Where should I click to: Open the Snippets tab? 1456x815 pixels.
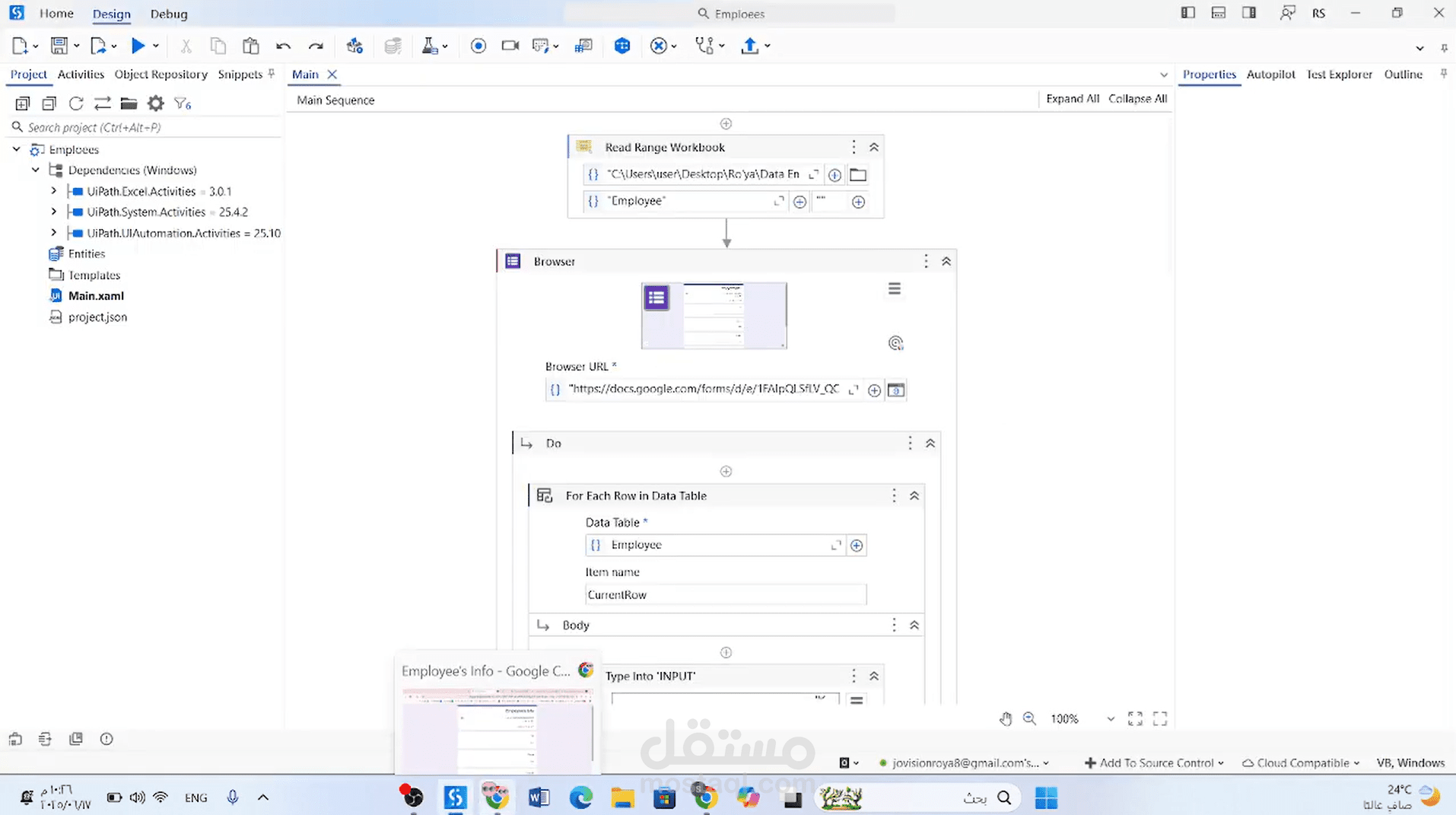pyautogui.click(x=240, y=75)
